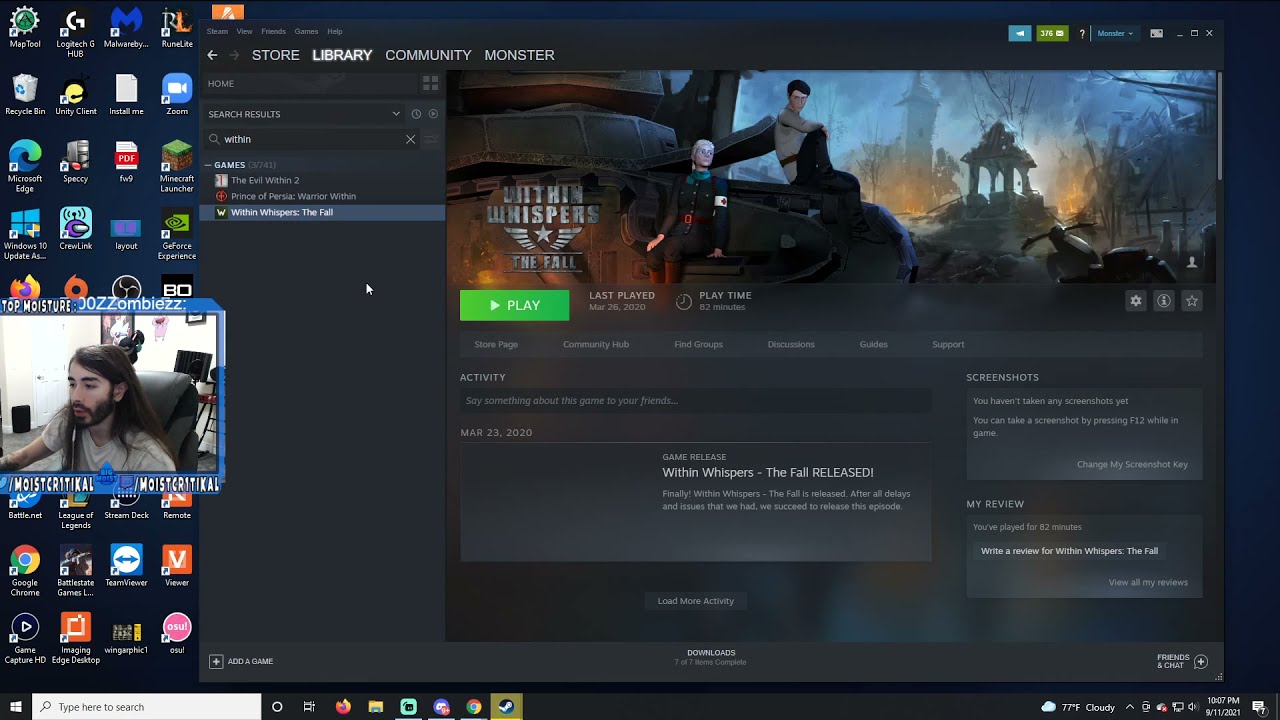Open the View menu
This screenshot has width=1280, height=720.
(x=244, y=31)
